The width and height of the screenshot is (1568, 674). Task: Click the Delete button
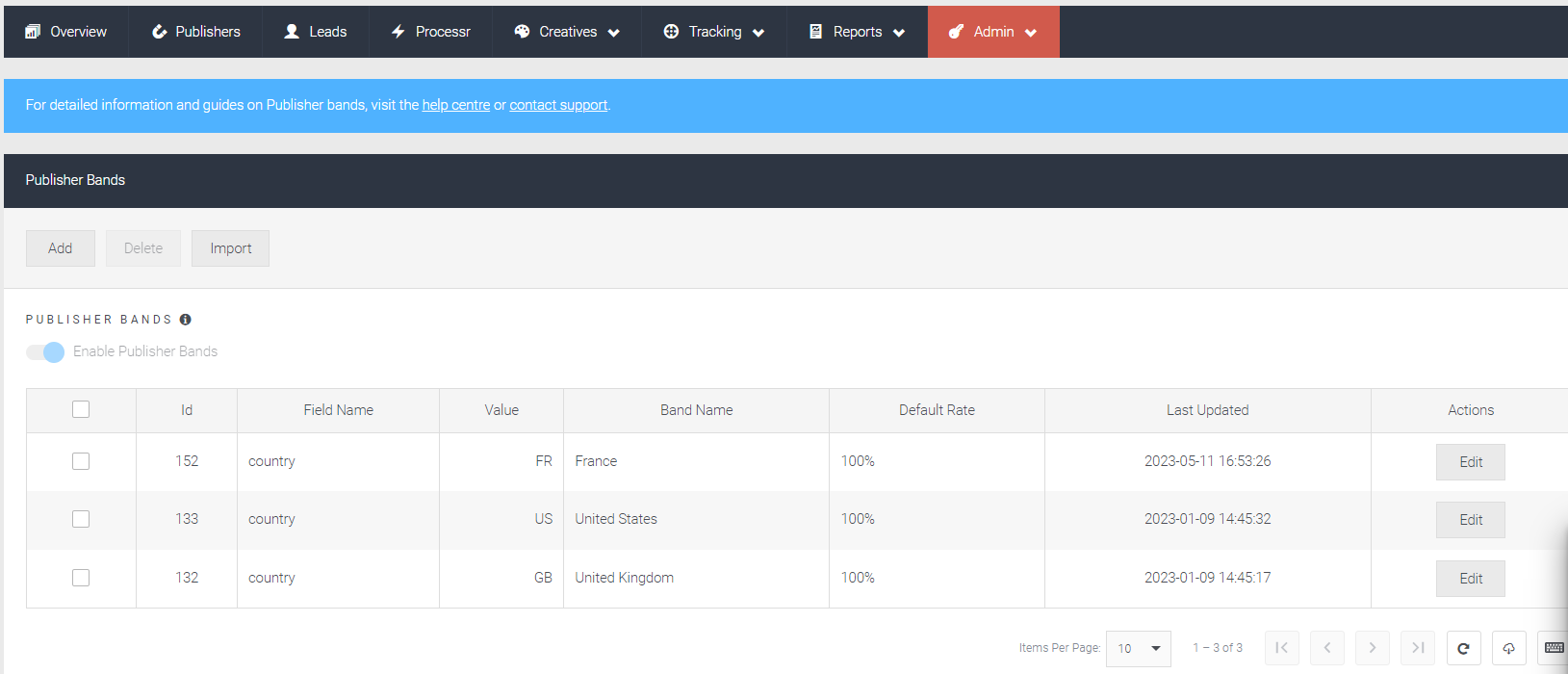pos(143,248)
